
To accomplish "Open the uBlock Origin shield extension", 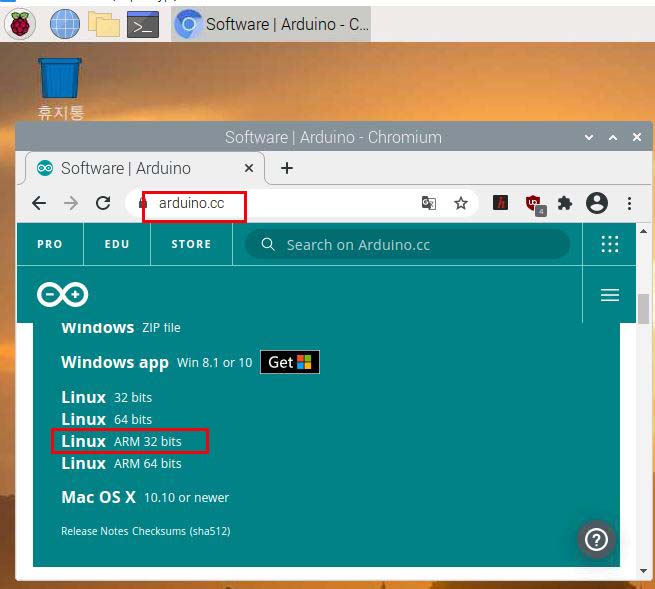I will tap(535, 205).
